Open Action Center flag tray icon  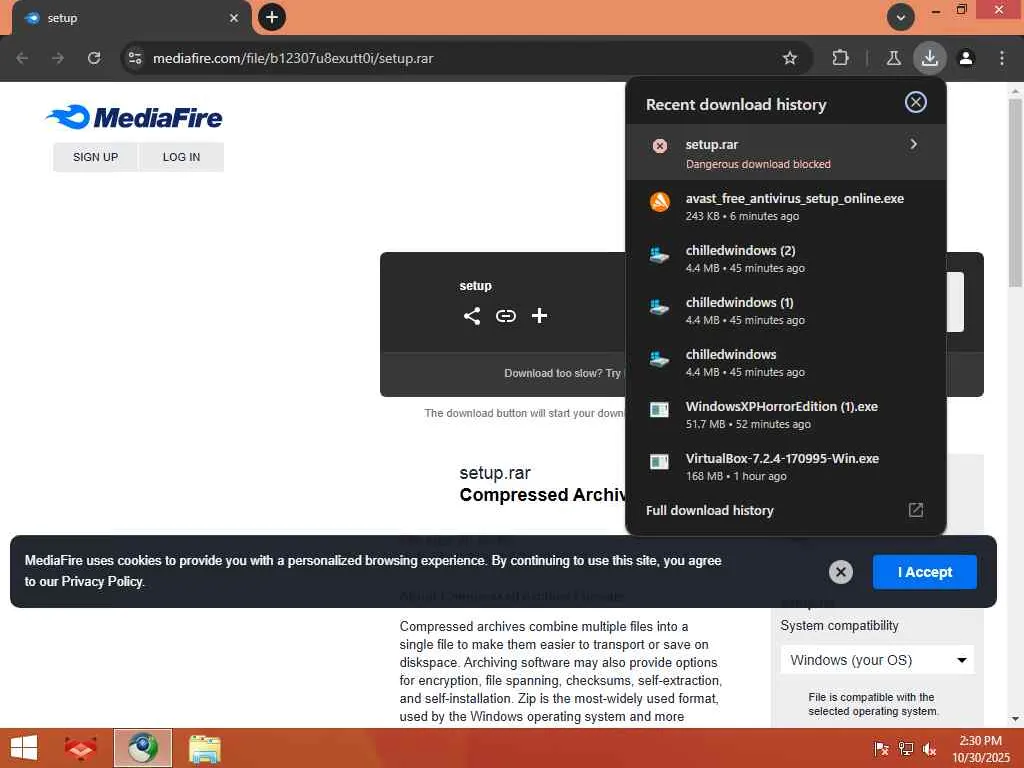881,748
